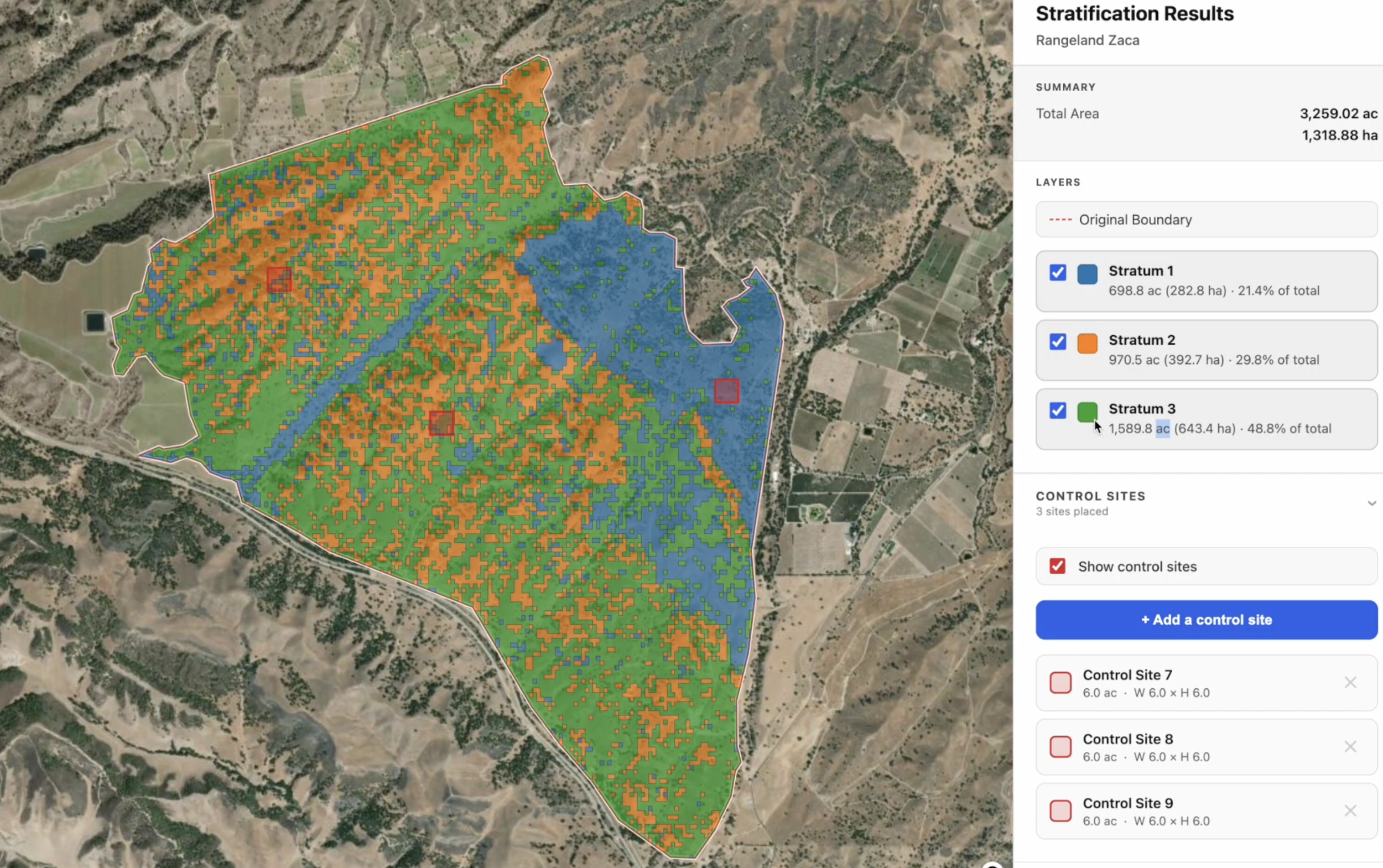Select the control site marker in blue stratum

[x=726, y=391]
